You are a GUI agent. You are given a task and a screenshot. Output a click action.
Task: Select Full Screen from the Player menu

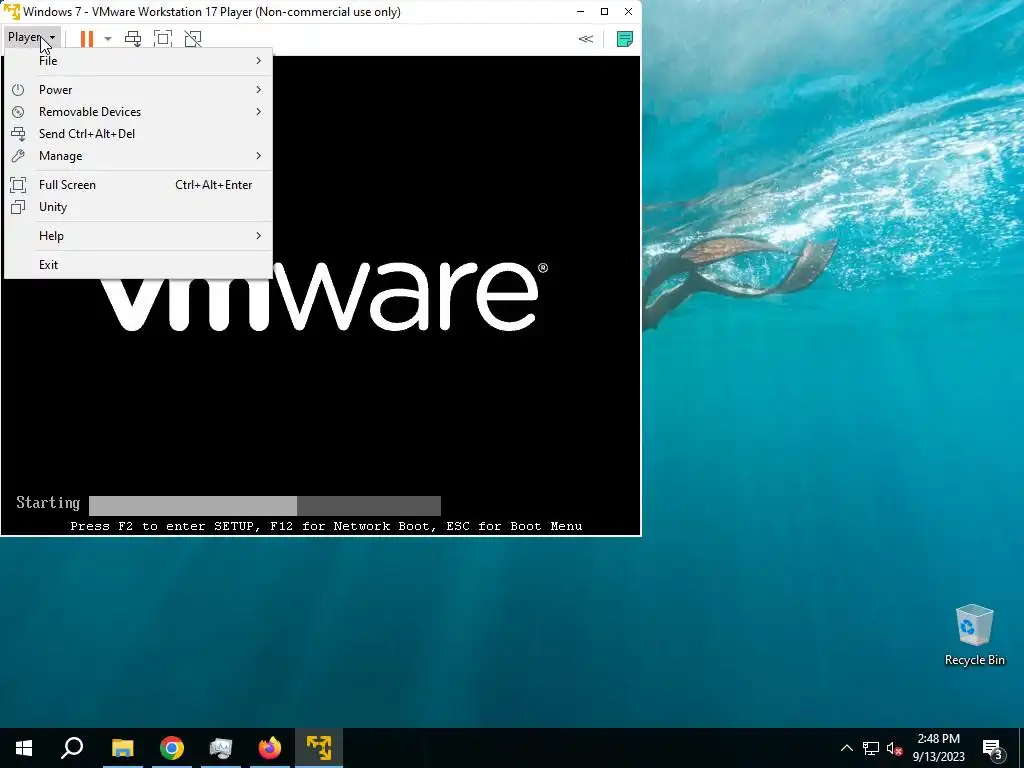click(138, 185)
